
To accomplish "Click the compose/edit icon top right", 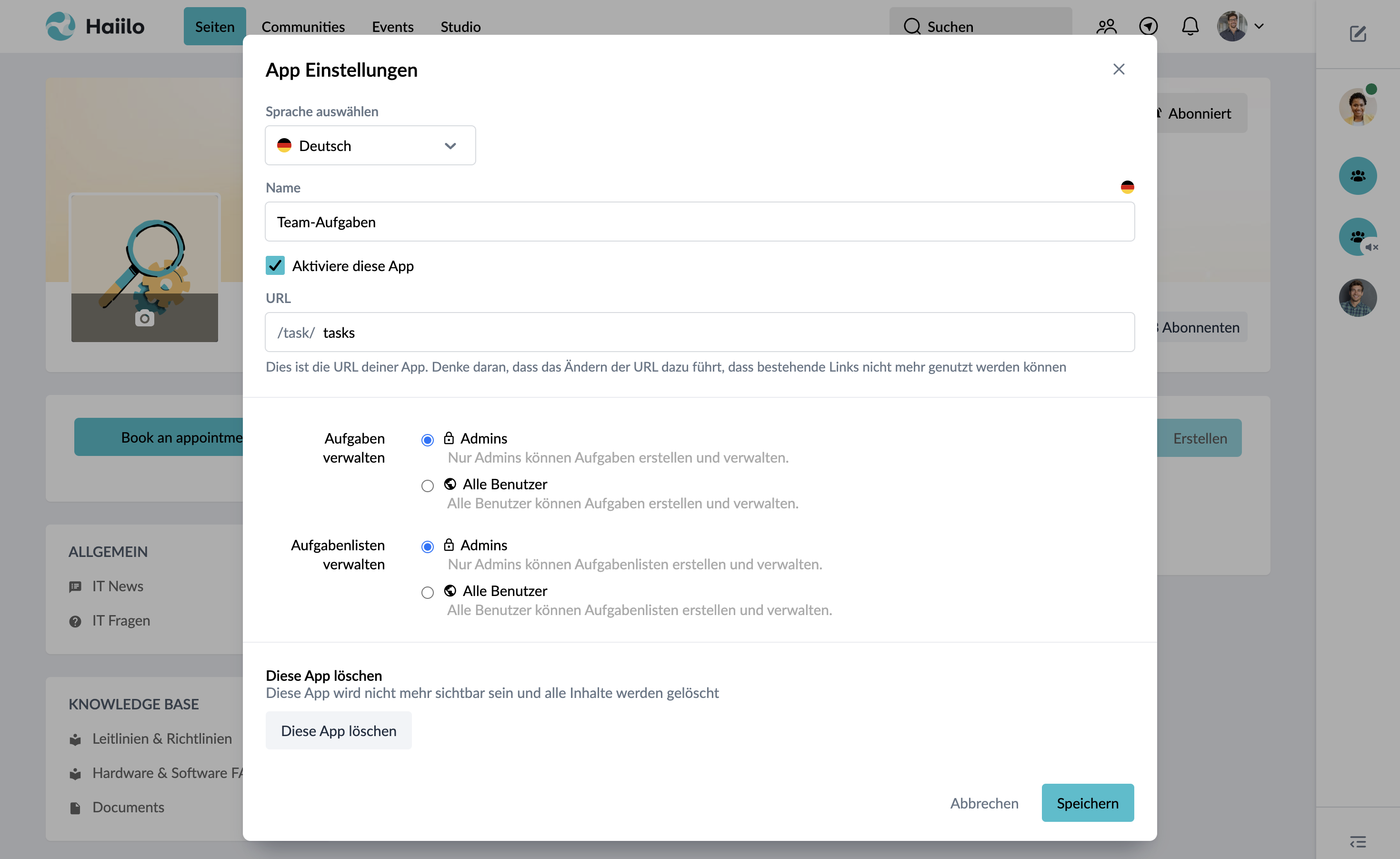I will (1359, 34).
